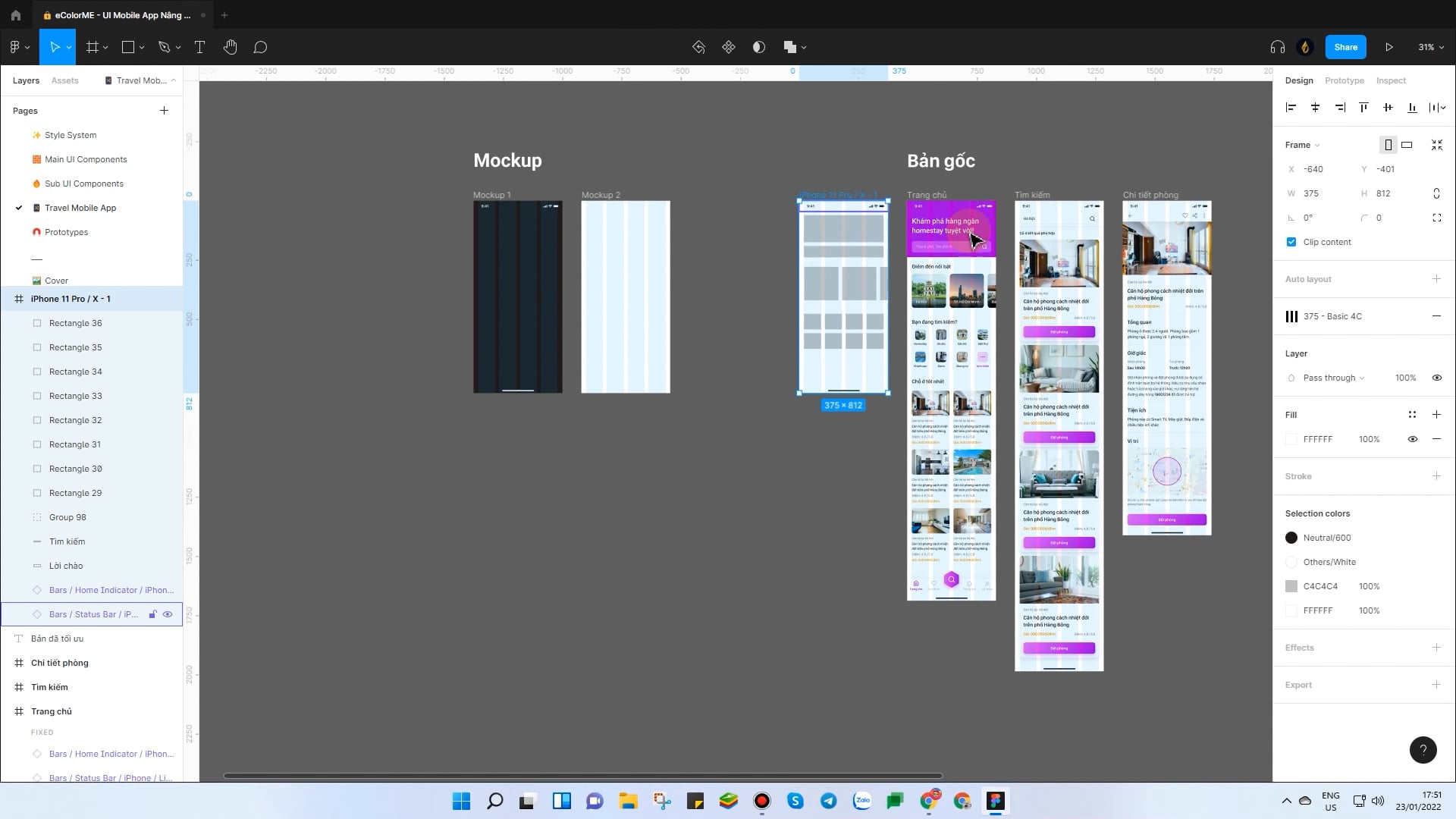Viewport: 1456px width, 819px height.
Task: Click the headphones audio icon
Action: pyautogui.click(x=1278, y=47)
